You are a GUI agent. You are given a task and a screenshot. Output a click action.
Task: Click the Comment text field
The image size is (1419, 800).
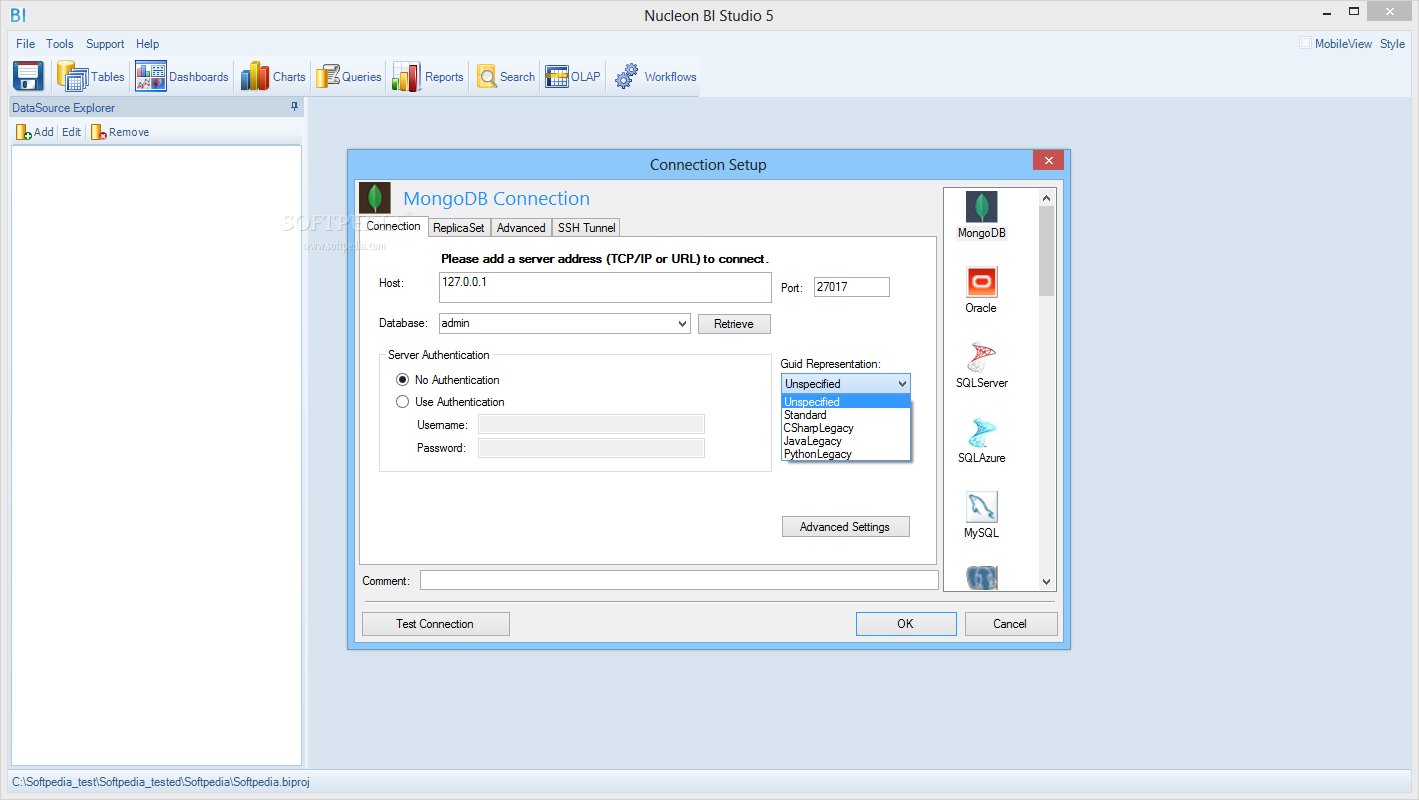click(679, 580)
